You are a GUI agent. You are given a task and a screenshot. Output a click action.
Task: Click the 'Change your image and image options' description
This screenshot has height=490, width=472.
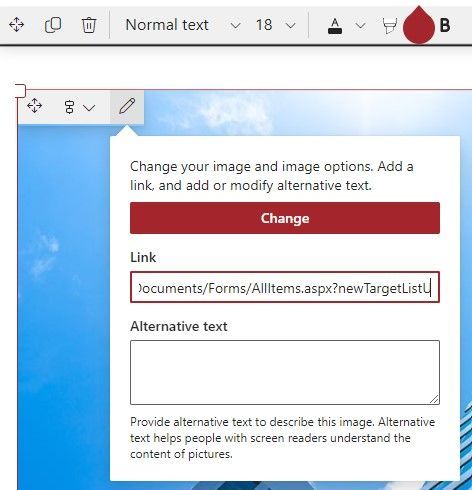coord(272,176)
